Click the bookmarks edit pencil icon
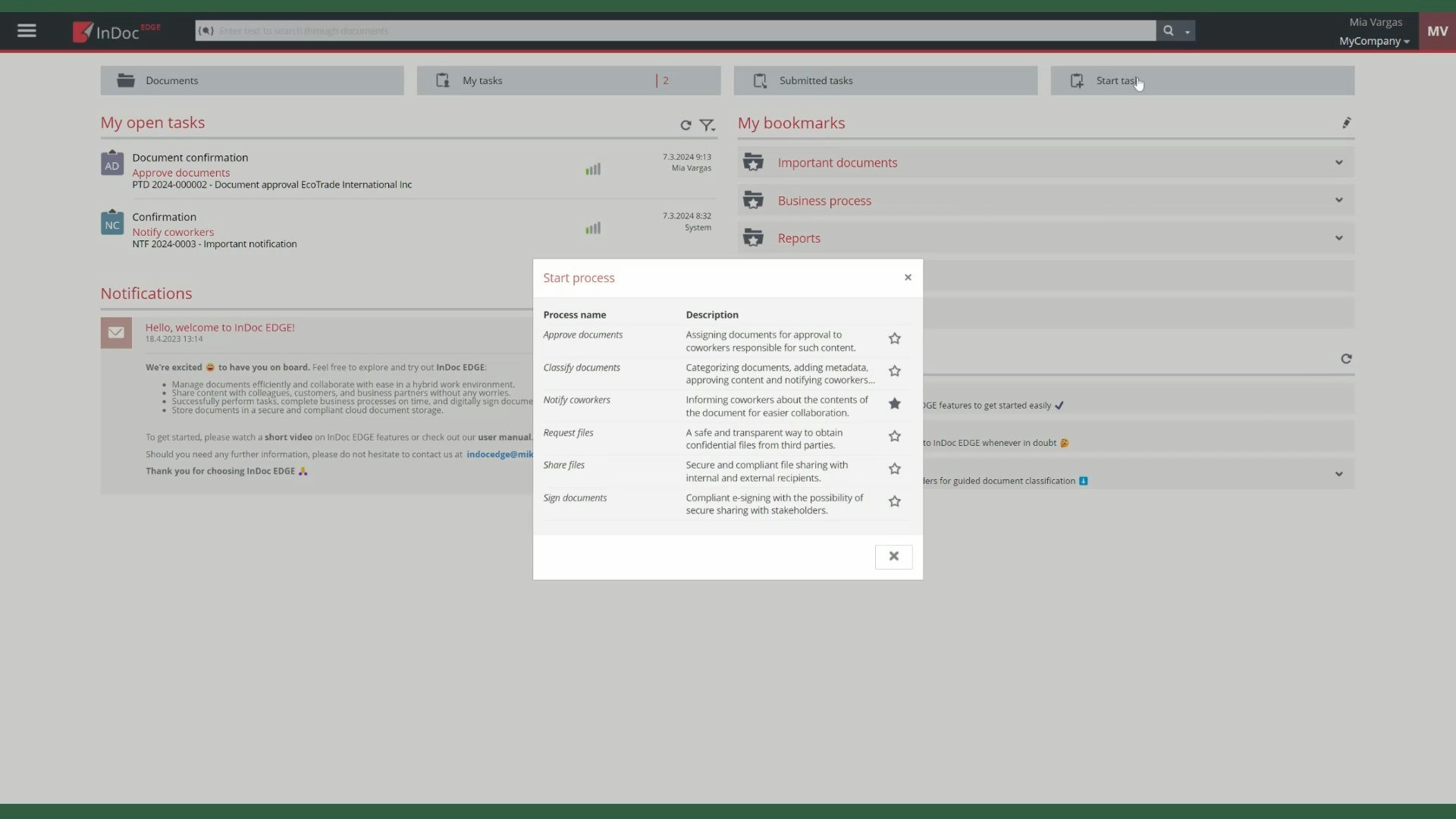 click(x=1347, y=122)
